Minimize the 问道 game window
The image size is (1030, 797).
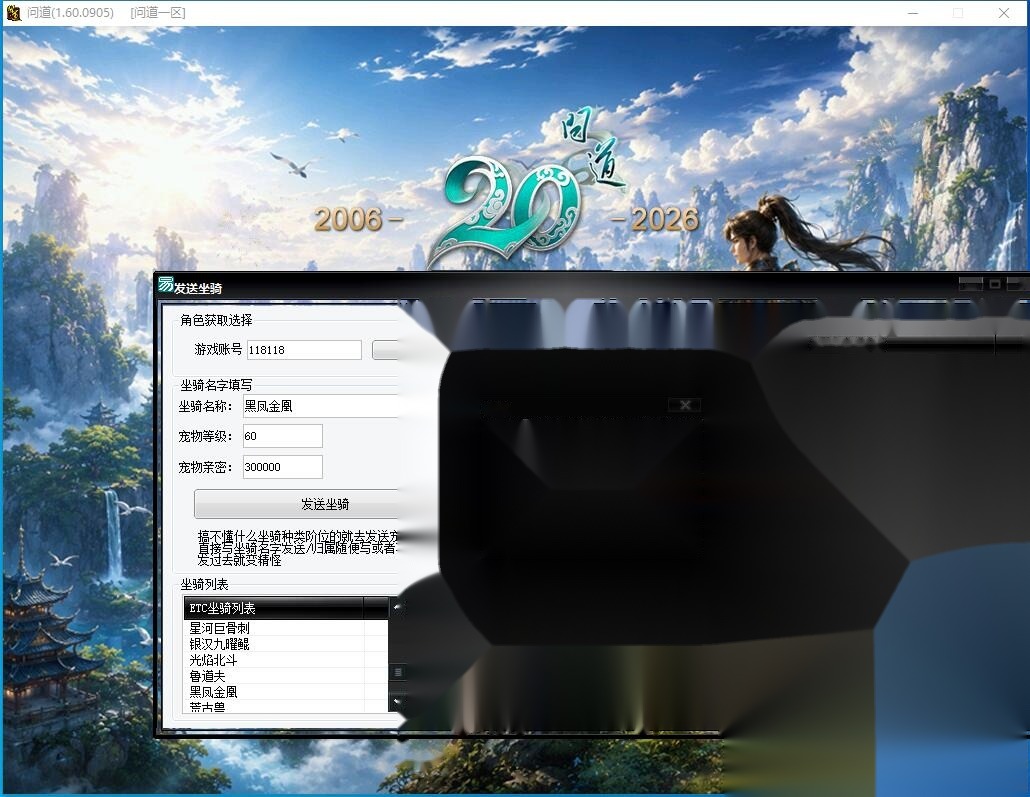pyautogui.click(x=912, y=13)
